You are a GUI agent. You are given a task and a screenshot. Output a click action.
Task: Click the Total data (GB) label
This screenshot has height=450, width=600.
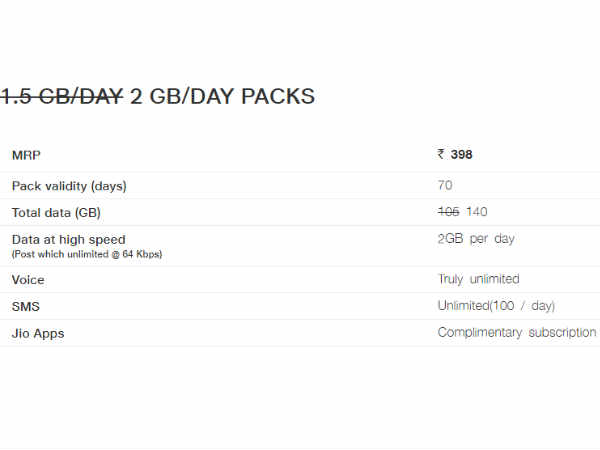point(56,213)
